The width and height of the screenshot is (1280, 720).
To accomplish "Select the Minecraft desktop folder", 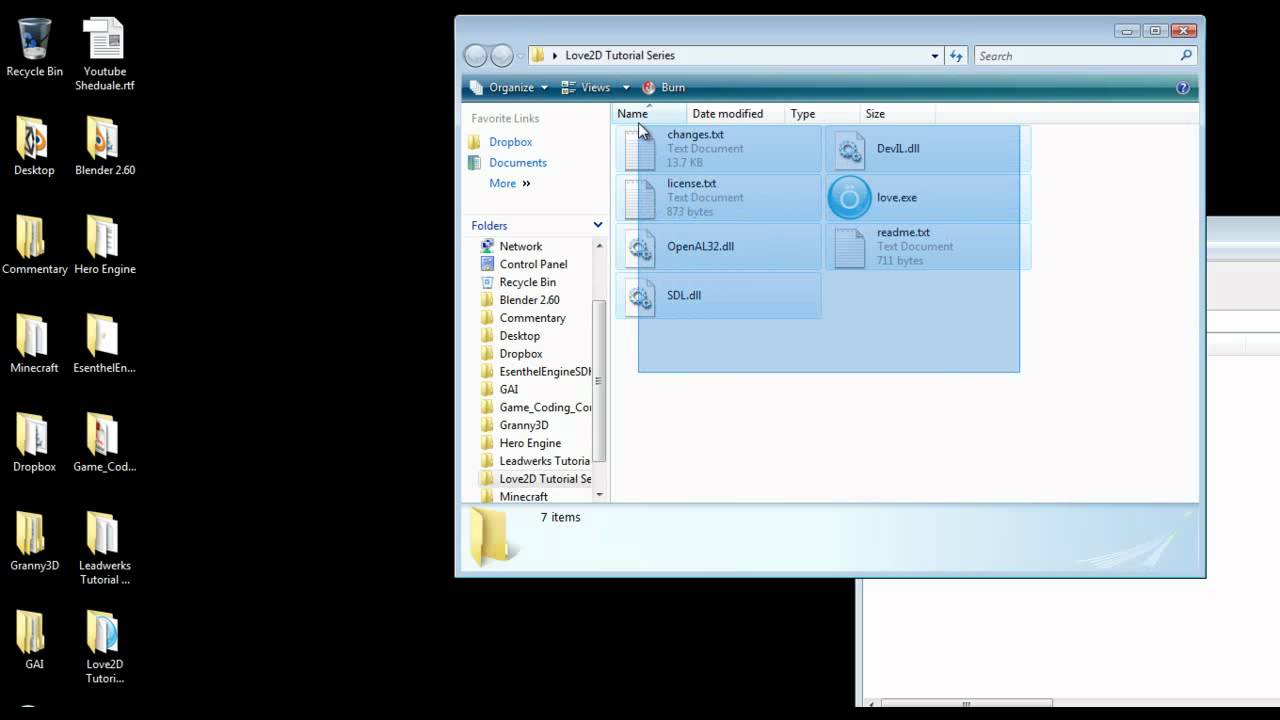I will (x=34, y=344).
